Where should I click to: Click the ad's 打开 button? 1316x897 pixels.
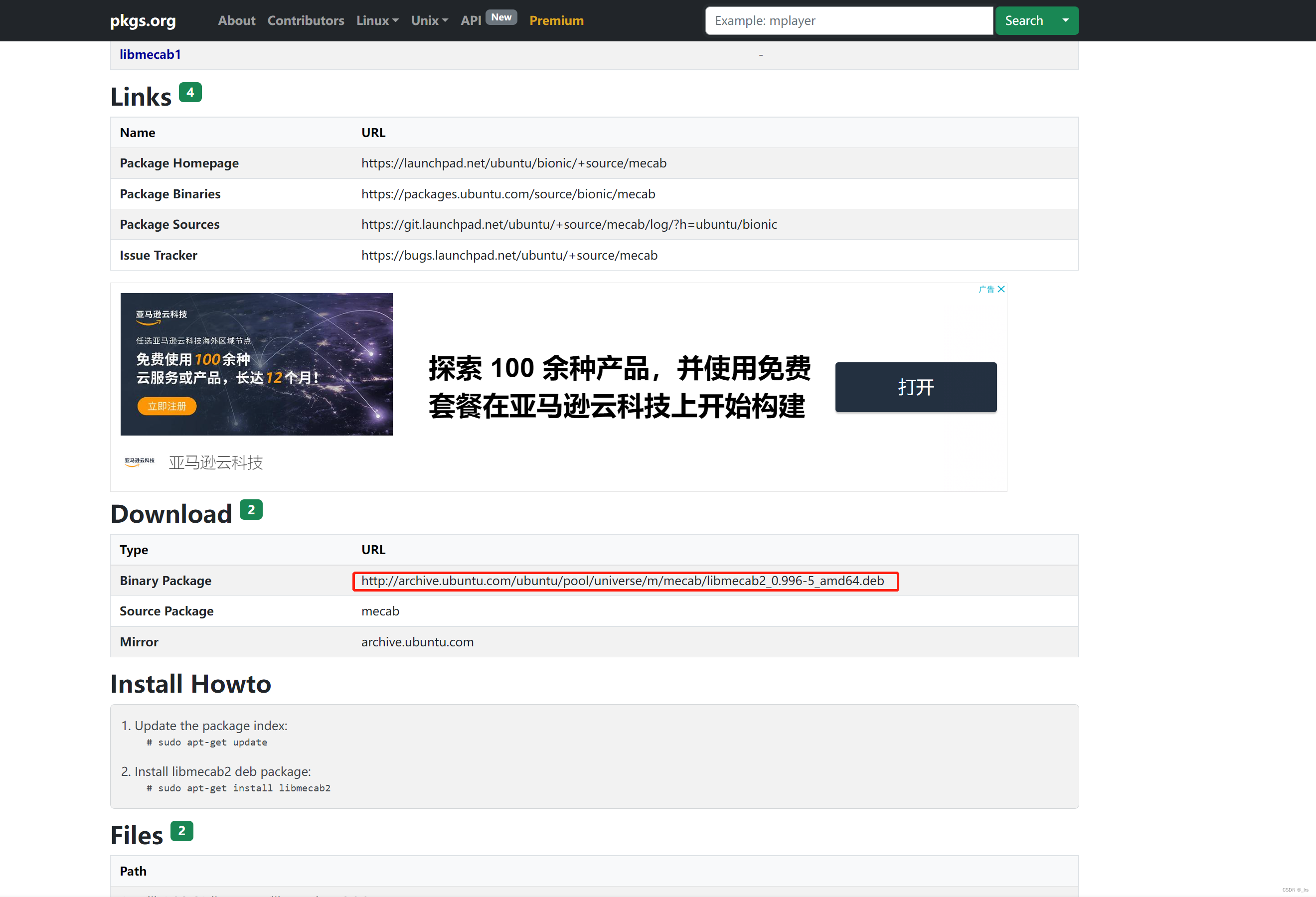point(915,387)
